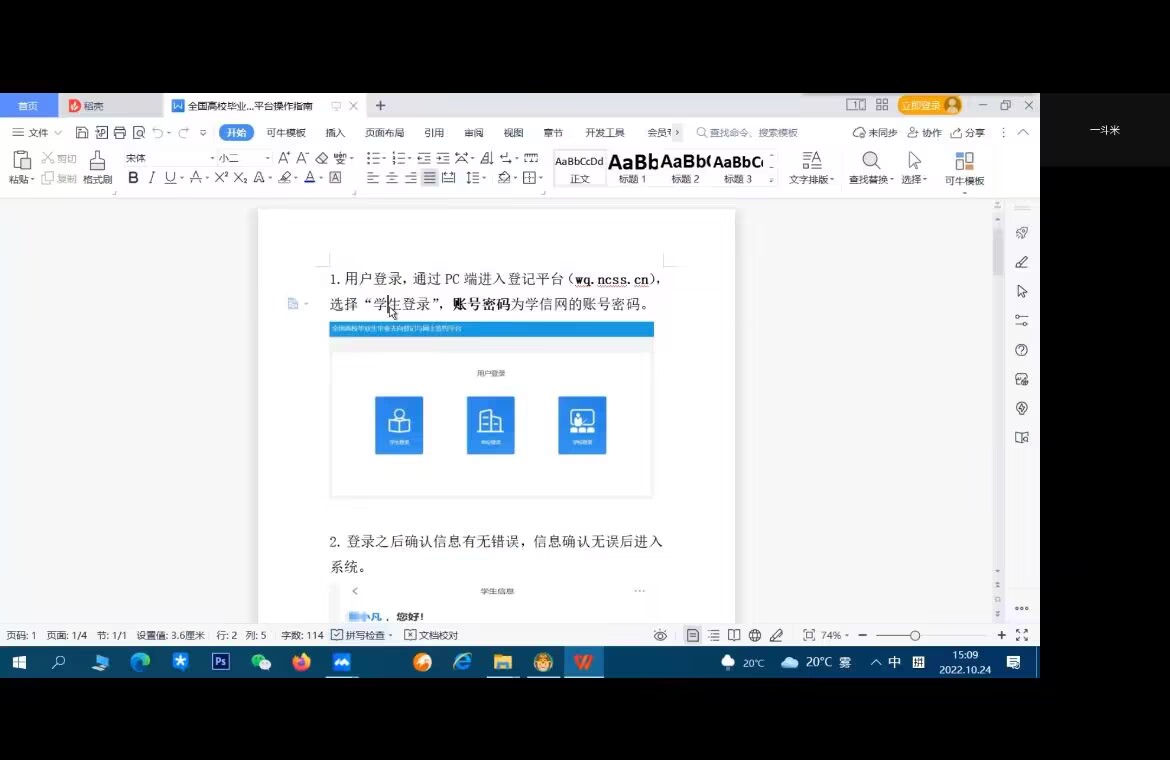1170x760 pixels.
Task: Toggle Italic formatting
Action: pyautogui.click(x=152, y=178)
